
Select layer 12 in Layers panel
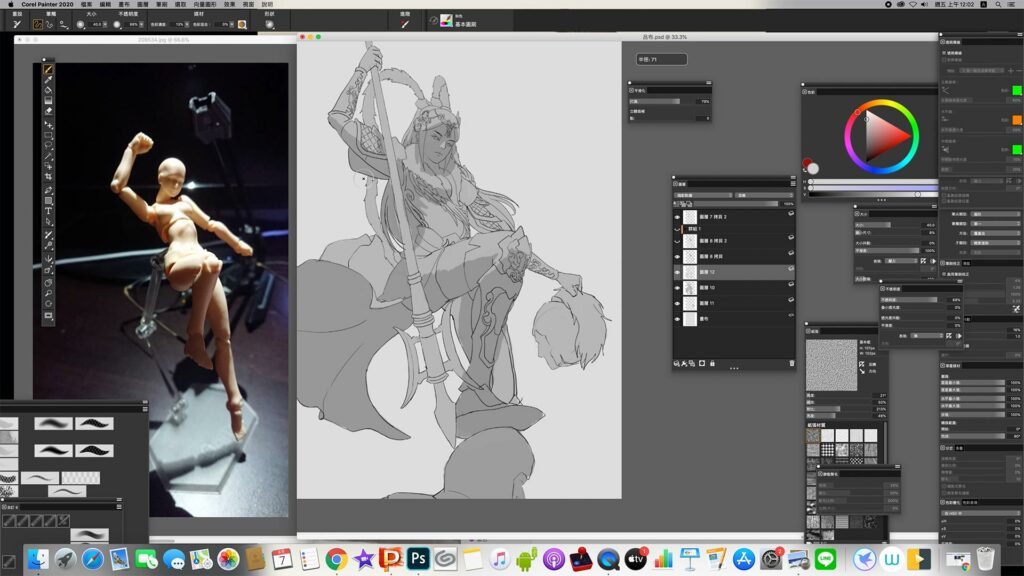point(733,272)
